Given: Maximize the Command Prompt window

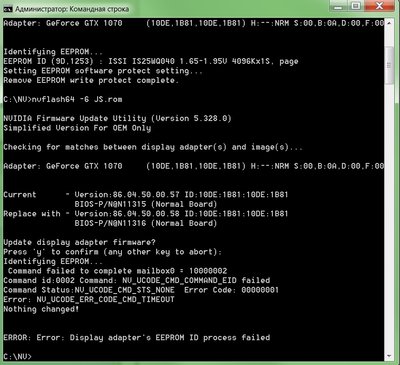Looking at the screenshot, I should click(x=356, y=6).
